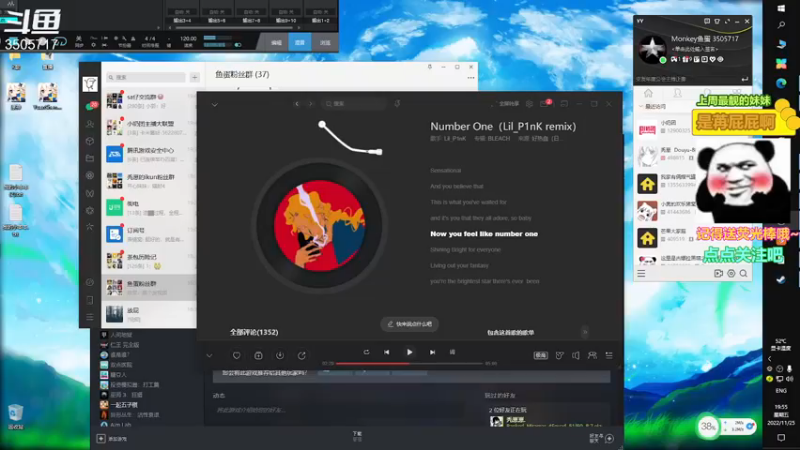Image resolution: width=800 pixels, height=450 pixels.
Task: Toggle the loop playback mode
Action: coord(366,352)
